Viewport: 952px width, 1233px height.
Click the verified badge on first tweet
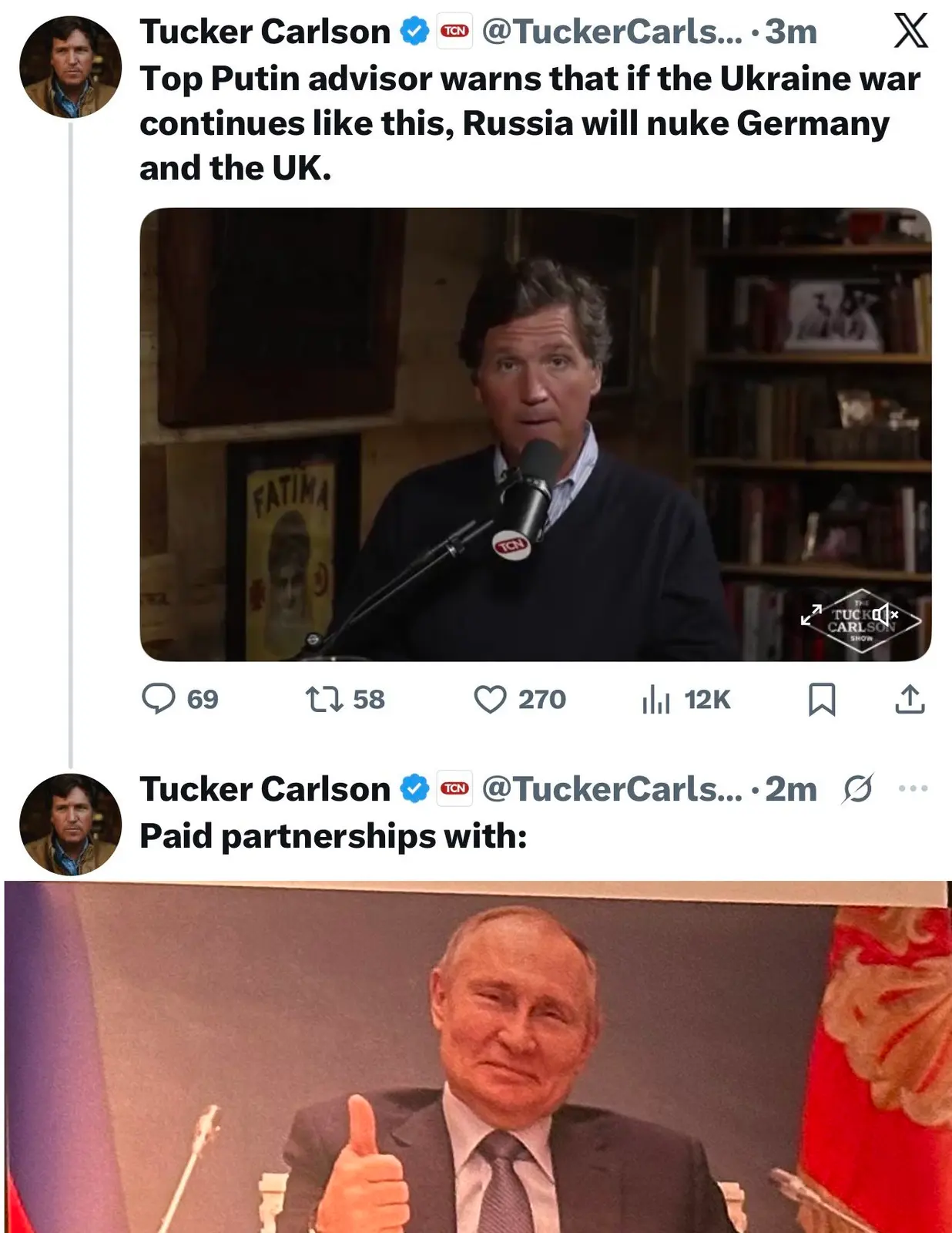pos(415,32)
